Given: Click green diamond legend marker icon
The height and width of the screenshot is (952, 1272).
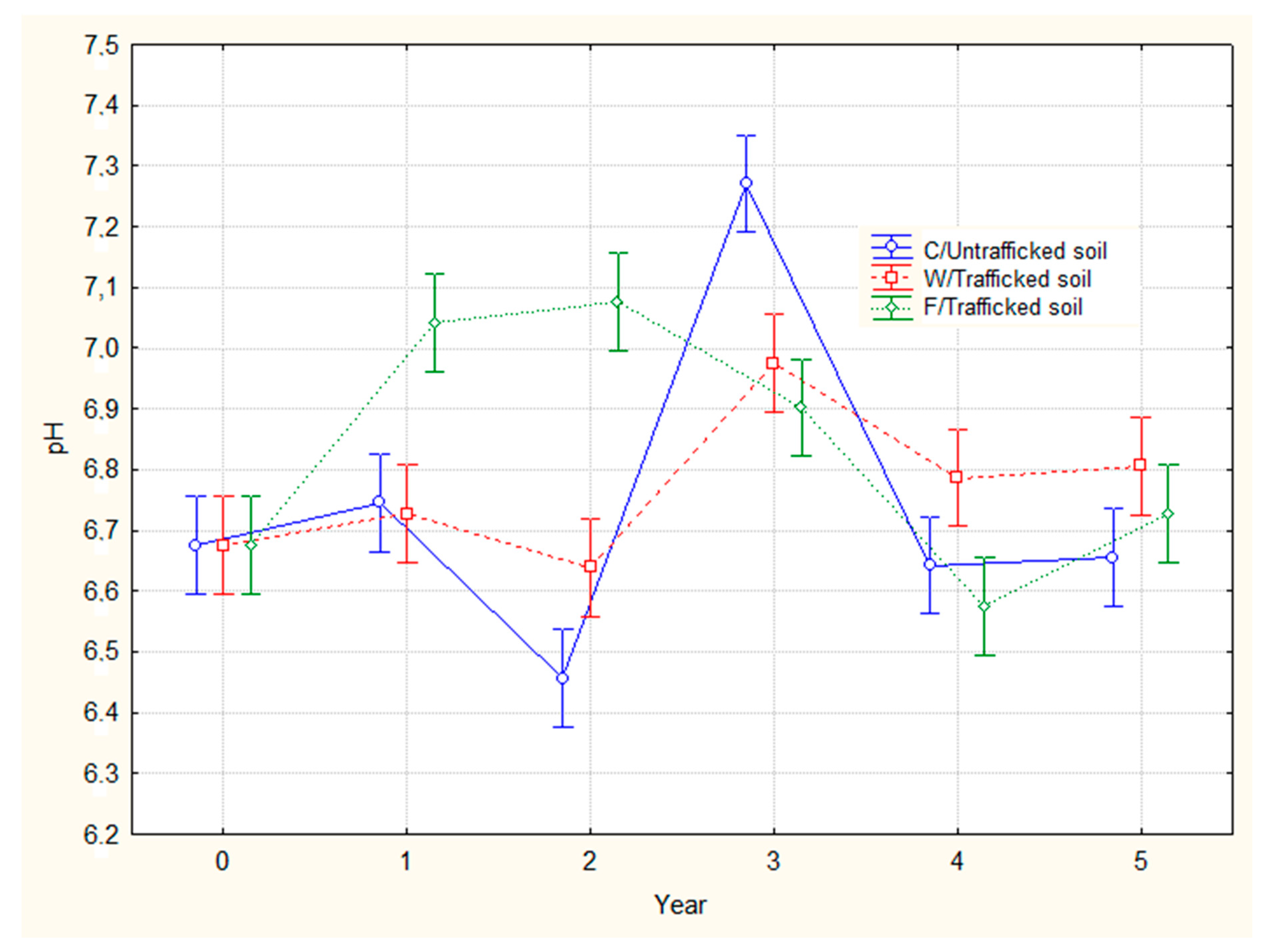Looking at the screenshot, I should (x=891, y=308).
